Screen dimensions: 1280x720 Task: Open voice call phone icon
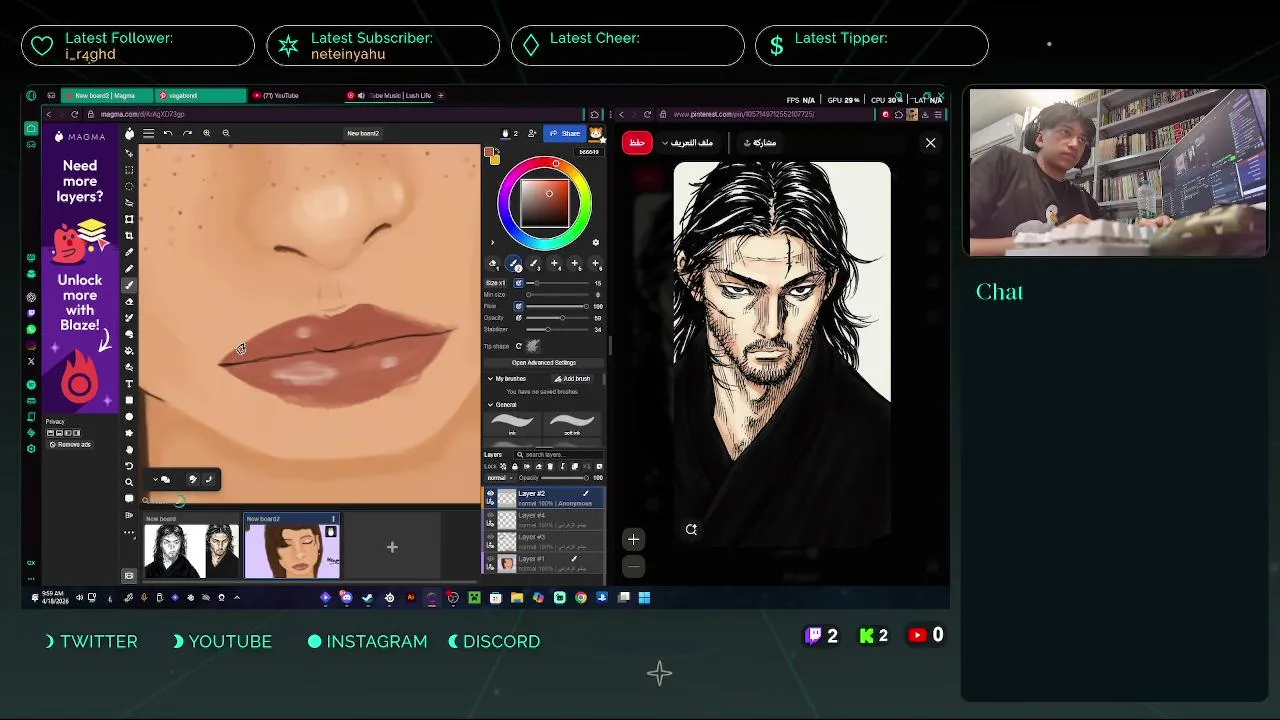pos(210,479)
